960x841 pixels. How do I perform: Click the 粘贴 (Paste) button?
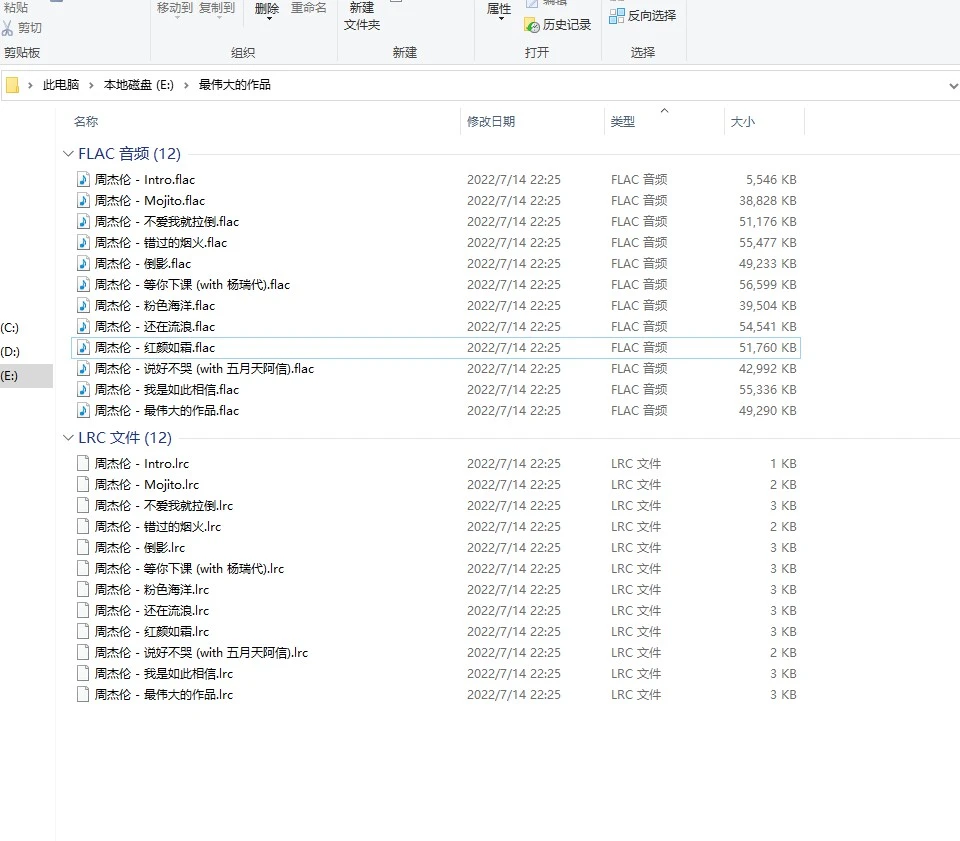[15, 7]
